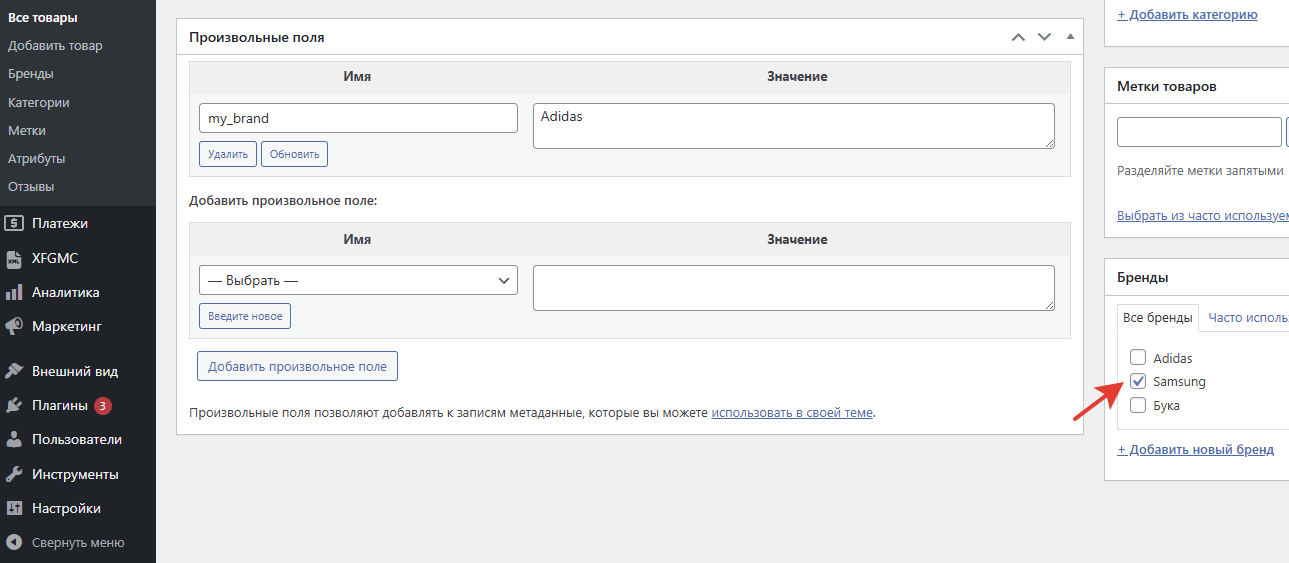Click the Внешний вид brush icon
The width and height of the screenshot is (1289, 563).
point(14,371)
